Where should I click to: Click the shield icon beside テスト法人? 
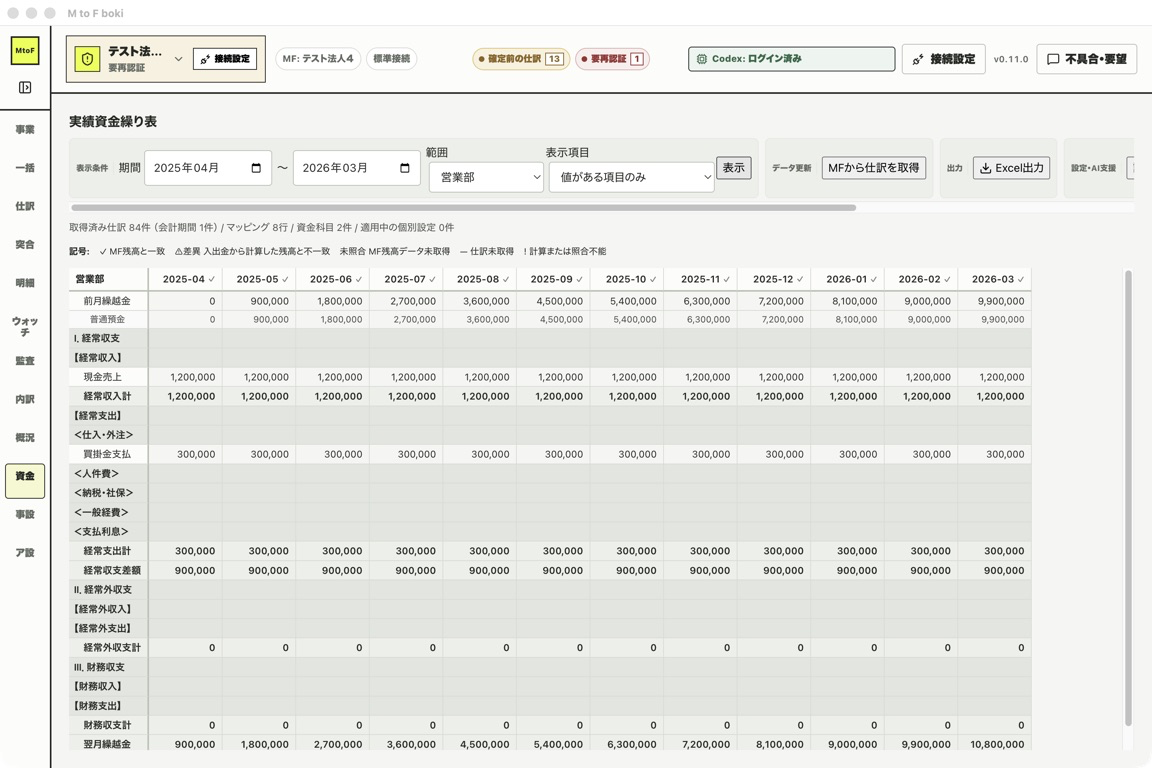coord(87,60)
